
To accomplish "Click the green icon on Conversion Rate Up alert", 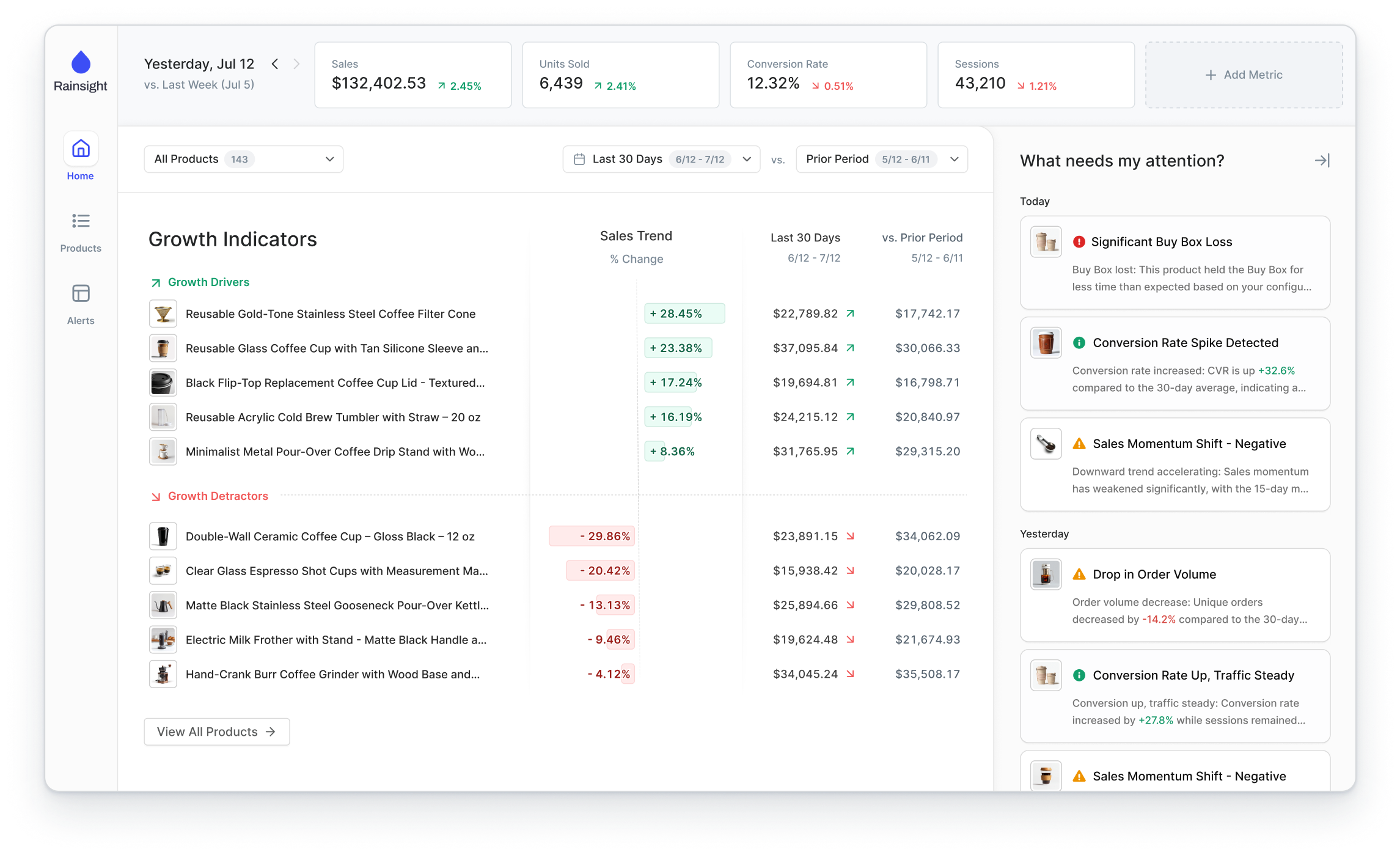I will pos(1079,675).
